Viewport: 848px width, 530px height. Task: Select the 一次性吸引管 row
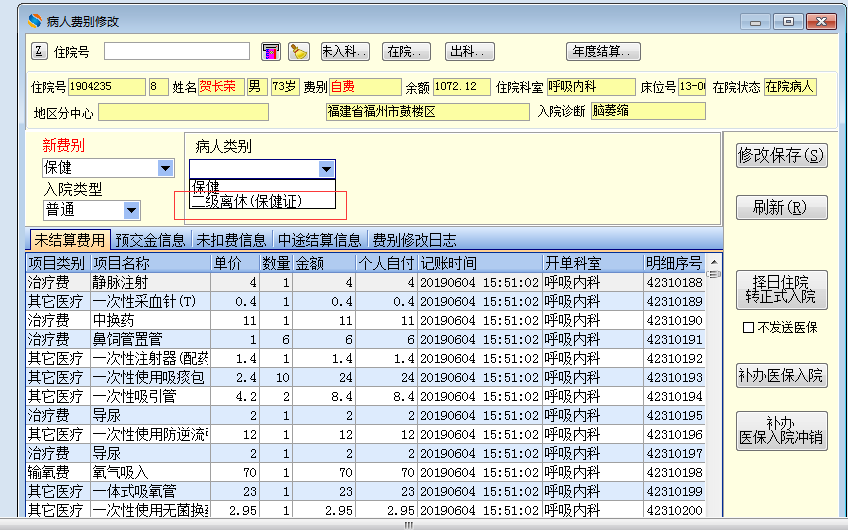pyautogui.click(x=366, y=396)
